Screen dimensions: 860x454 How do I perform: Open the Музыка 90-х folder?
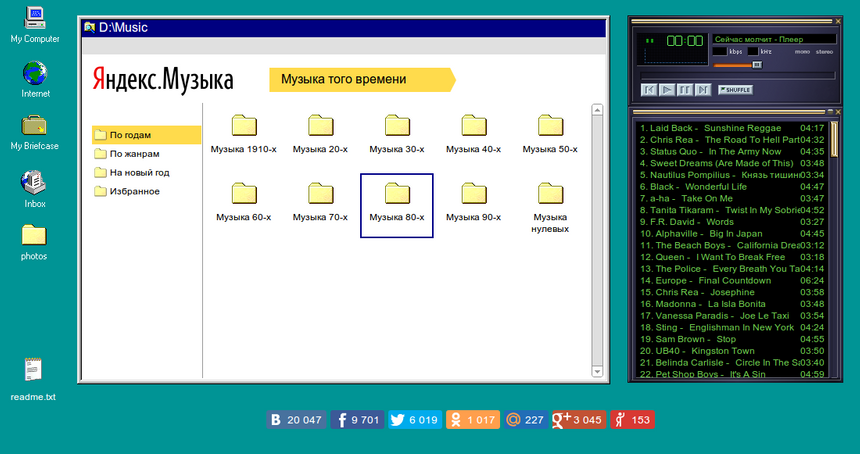point(473,202)
